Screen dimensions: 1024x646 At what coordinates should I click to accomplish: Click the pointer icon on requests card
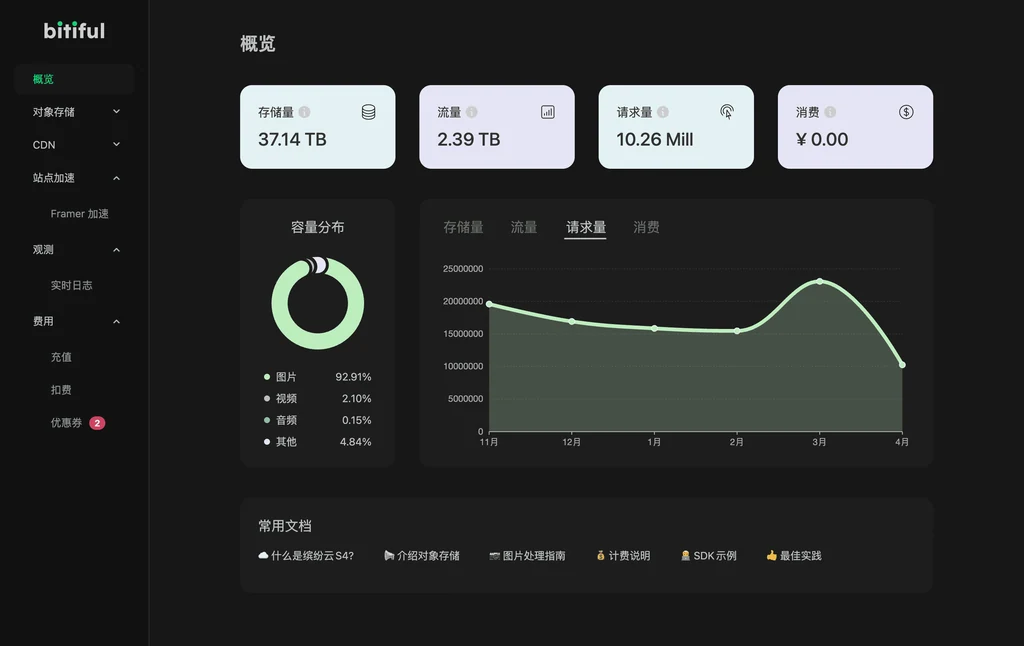(727, 112)
